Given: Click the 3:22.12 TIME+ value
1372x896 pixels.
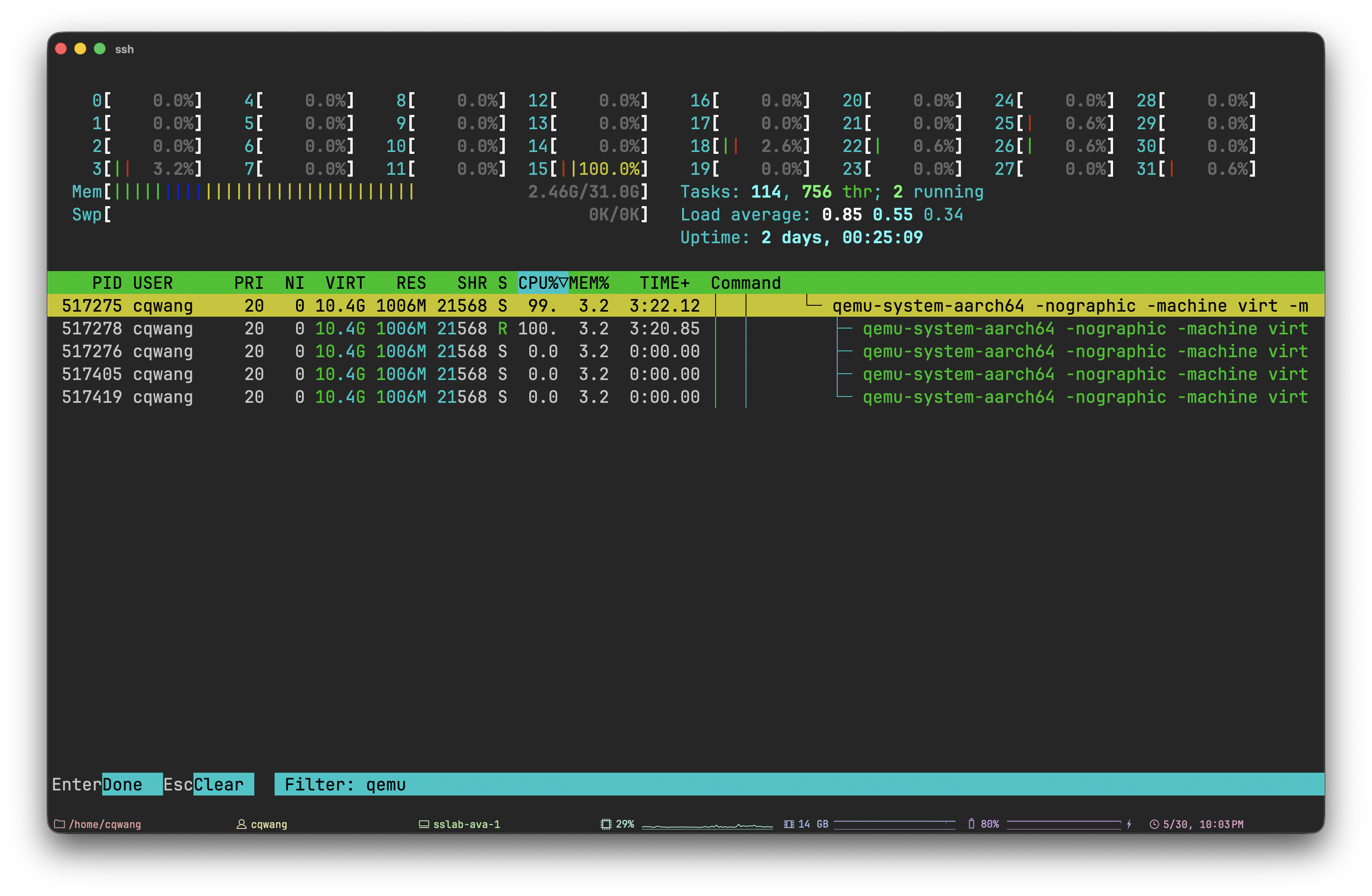Looking at the screenshot, I should pos(665,306).
